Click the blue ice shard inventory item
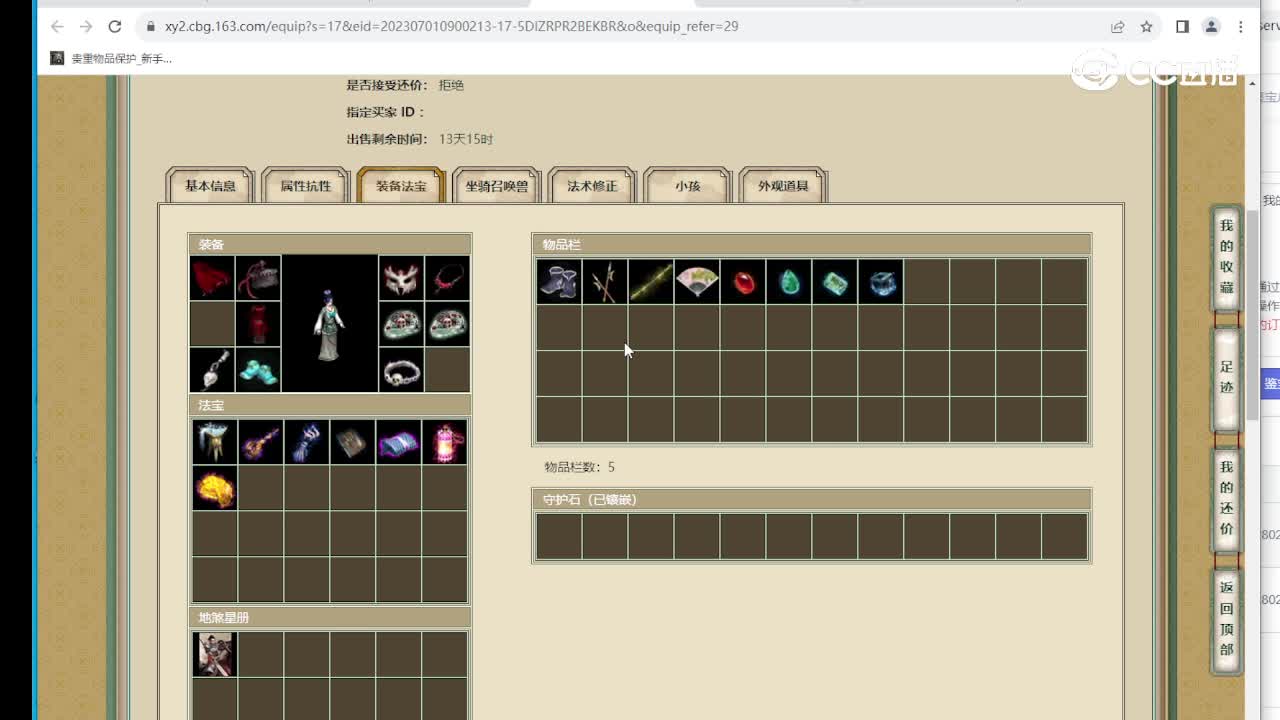 (x=881, y=282)
